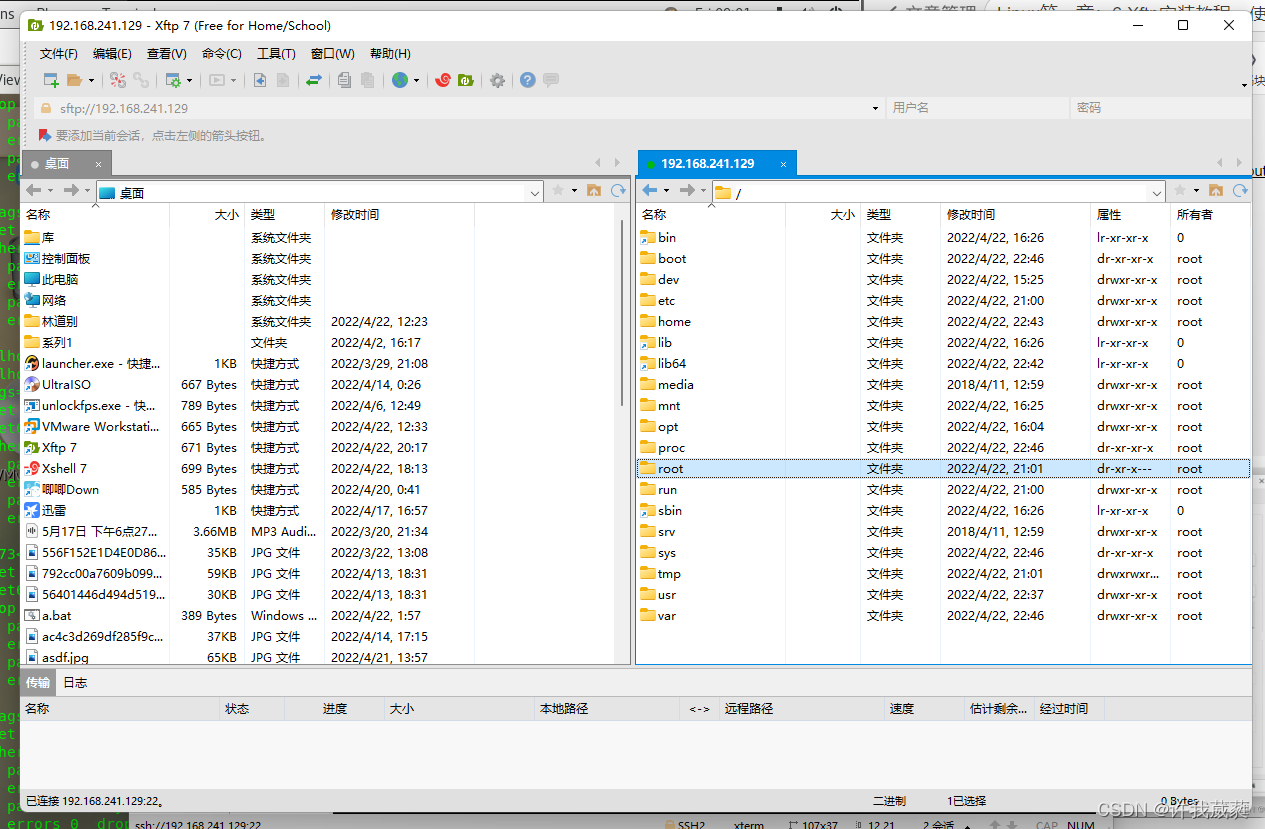The width and height of the screenshot is (1265, 829).
Task: Expand the local bookmark star dropdown arrow
Action: pos(574,190)
